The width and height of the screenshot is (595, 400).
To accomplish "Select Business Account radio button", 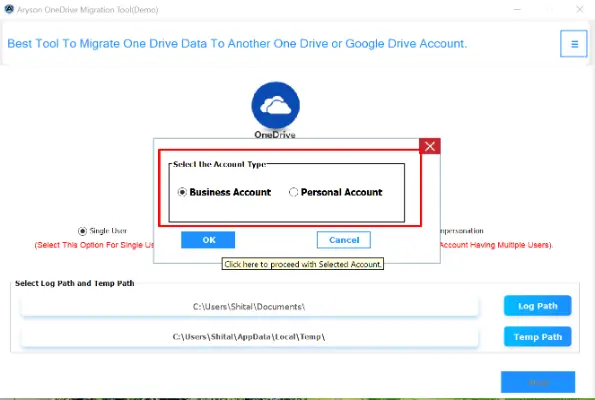I will 182,192.
